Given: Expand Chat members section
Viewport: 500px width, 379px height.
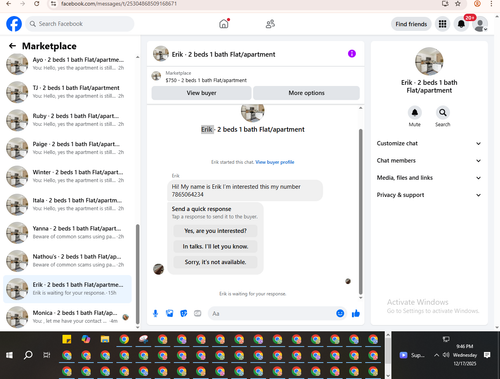Looking at the screenshot, I should pos(429,161).
